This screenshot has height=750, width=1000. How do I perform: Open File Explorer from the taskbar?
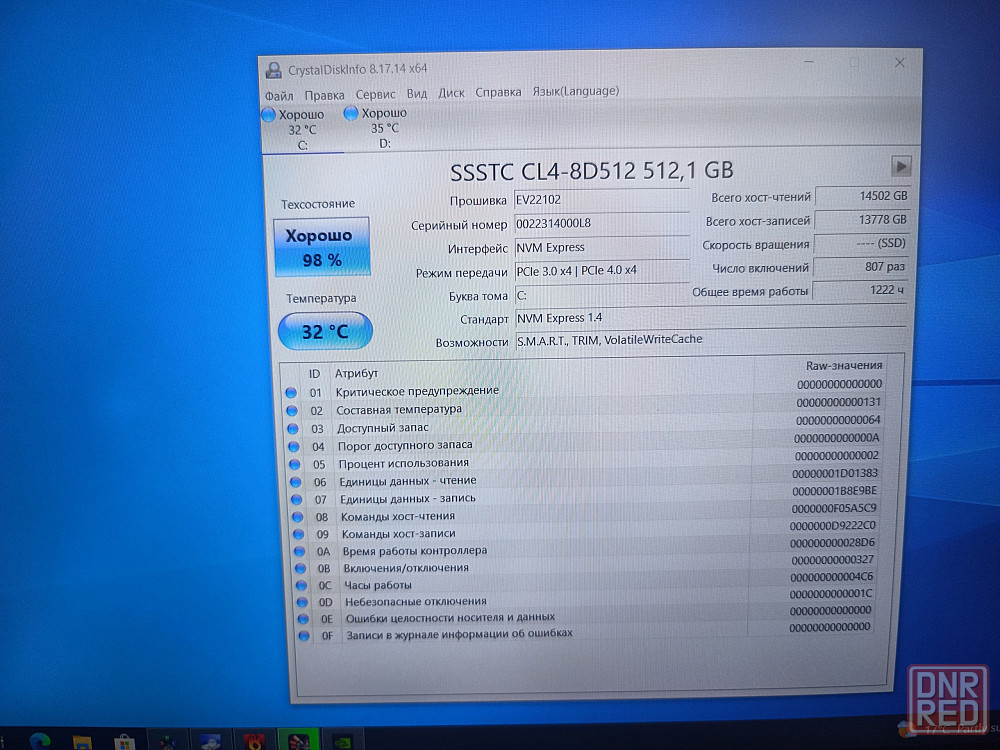tap(82, 742)
